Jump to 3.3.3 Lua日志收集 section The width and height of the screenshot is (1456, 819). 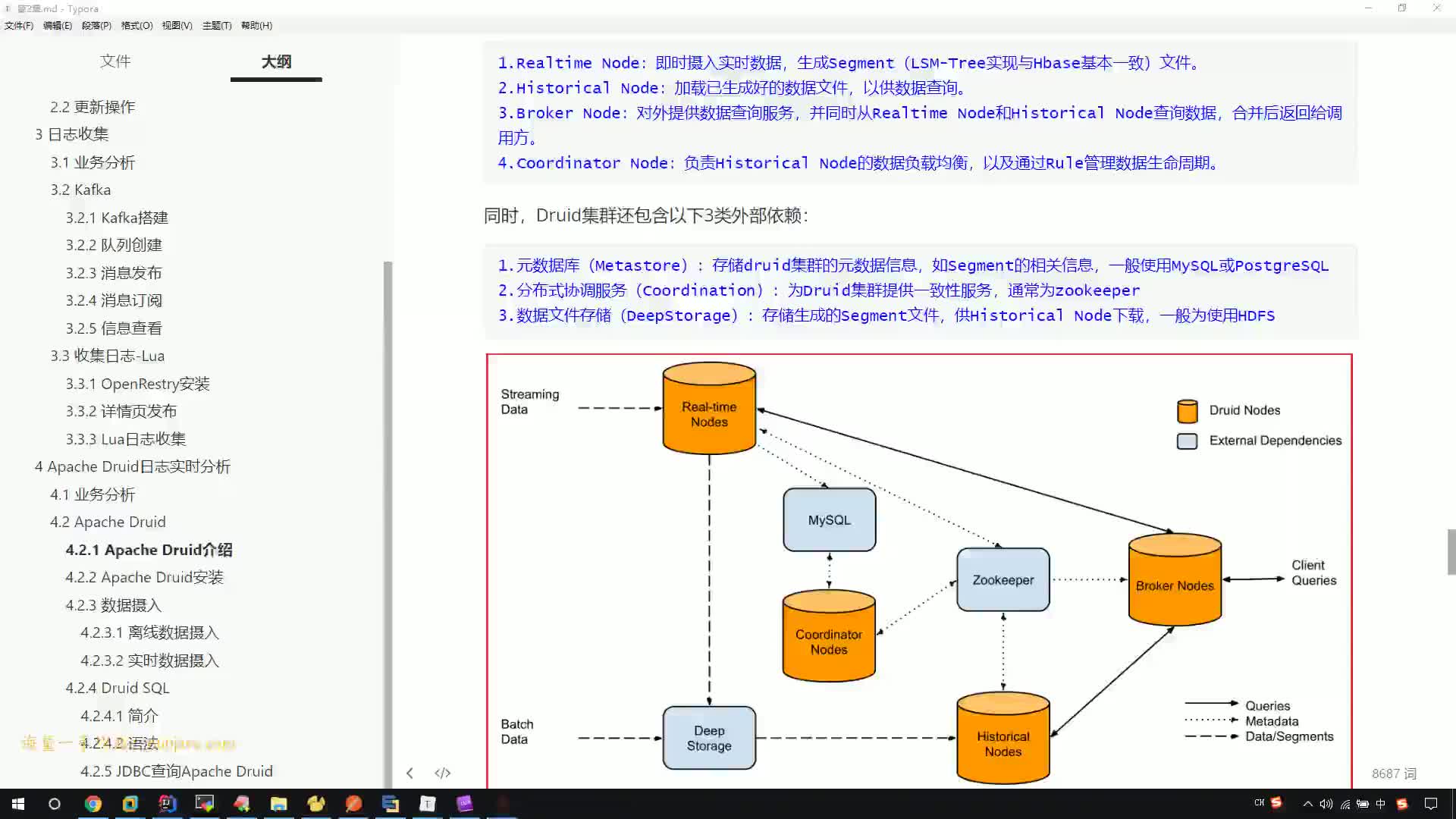(x=125, y=439)
